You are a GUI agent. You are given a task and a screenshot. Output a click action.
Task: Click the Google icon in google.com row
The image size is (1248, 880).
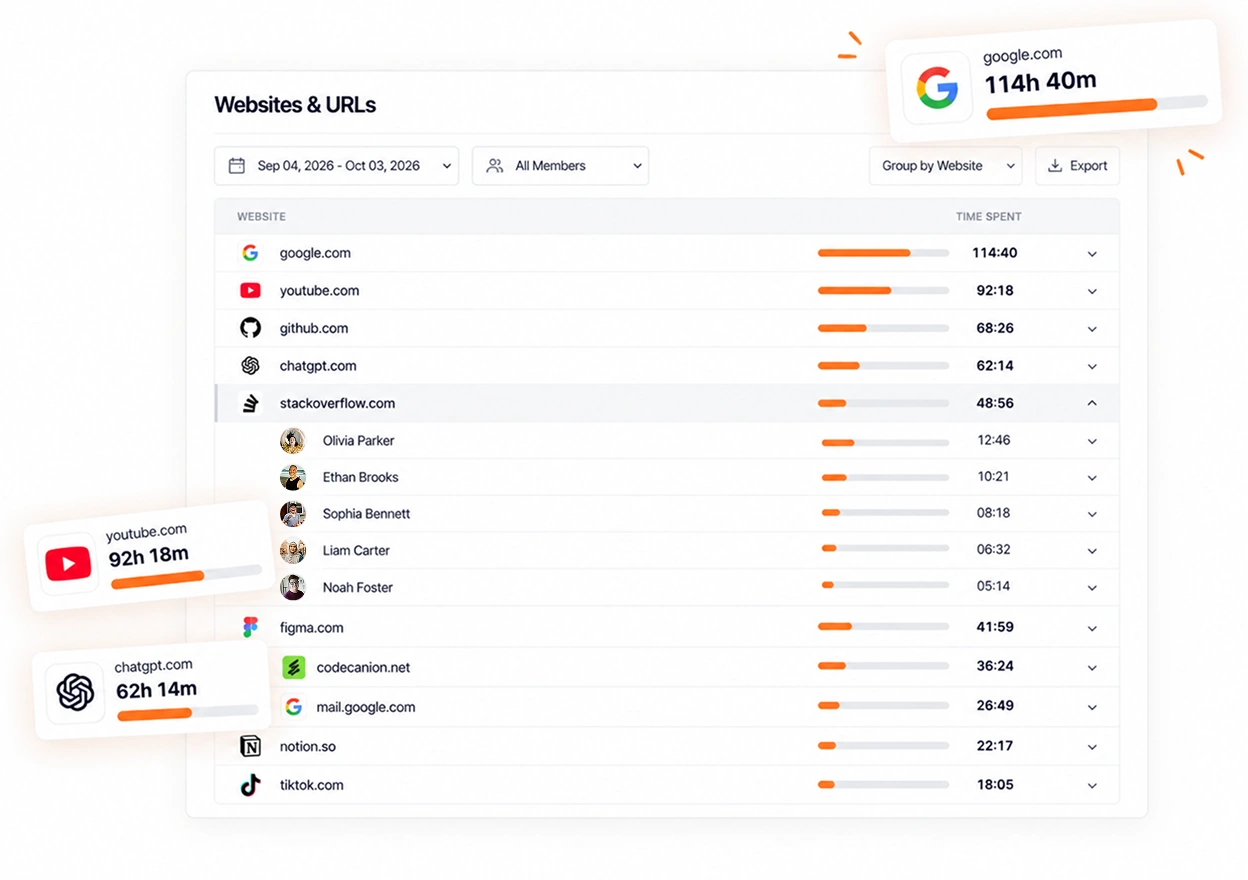pos(250,253)
